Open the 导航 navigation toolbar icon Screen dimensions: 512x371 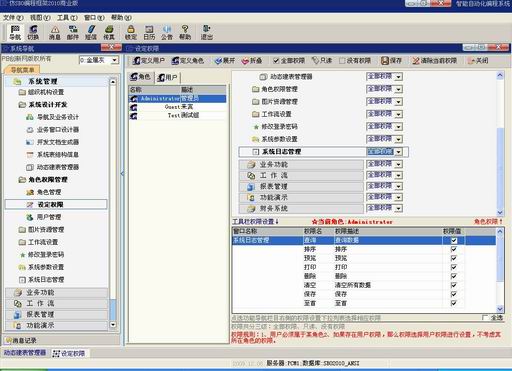click(x=15, y=32)
